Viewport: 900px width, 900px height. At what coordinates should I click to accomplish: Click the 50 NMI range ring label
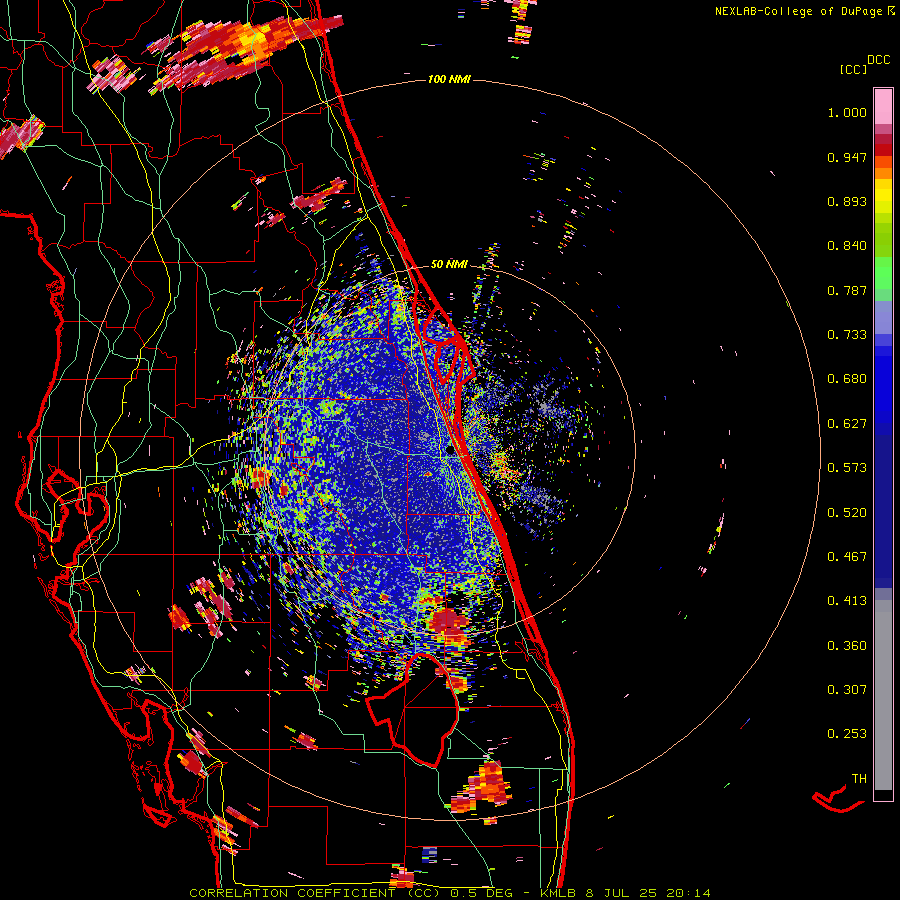tap(449, 264)
